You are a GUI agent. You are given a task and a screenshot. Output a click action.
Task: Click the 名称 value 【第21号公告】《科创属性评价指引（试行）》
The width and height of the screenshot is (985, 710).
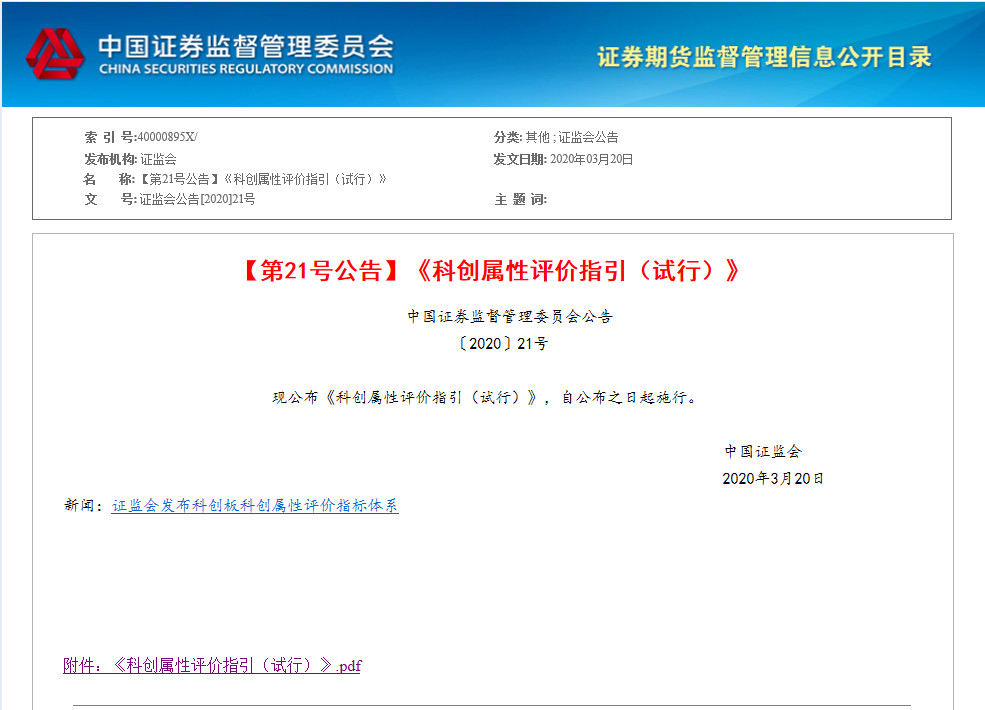263,179
